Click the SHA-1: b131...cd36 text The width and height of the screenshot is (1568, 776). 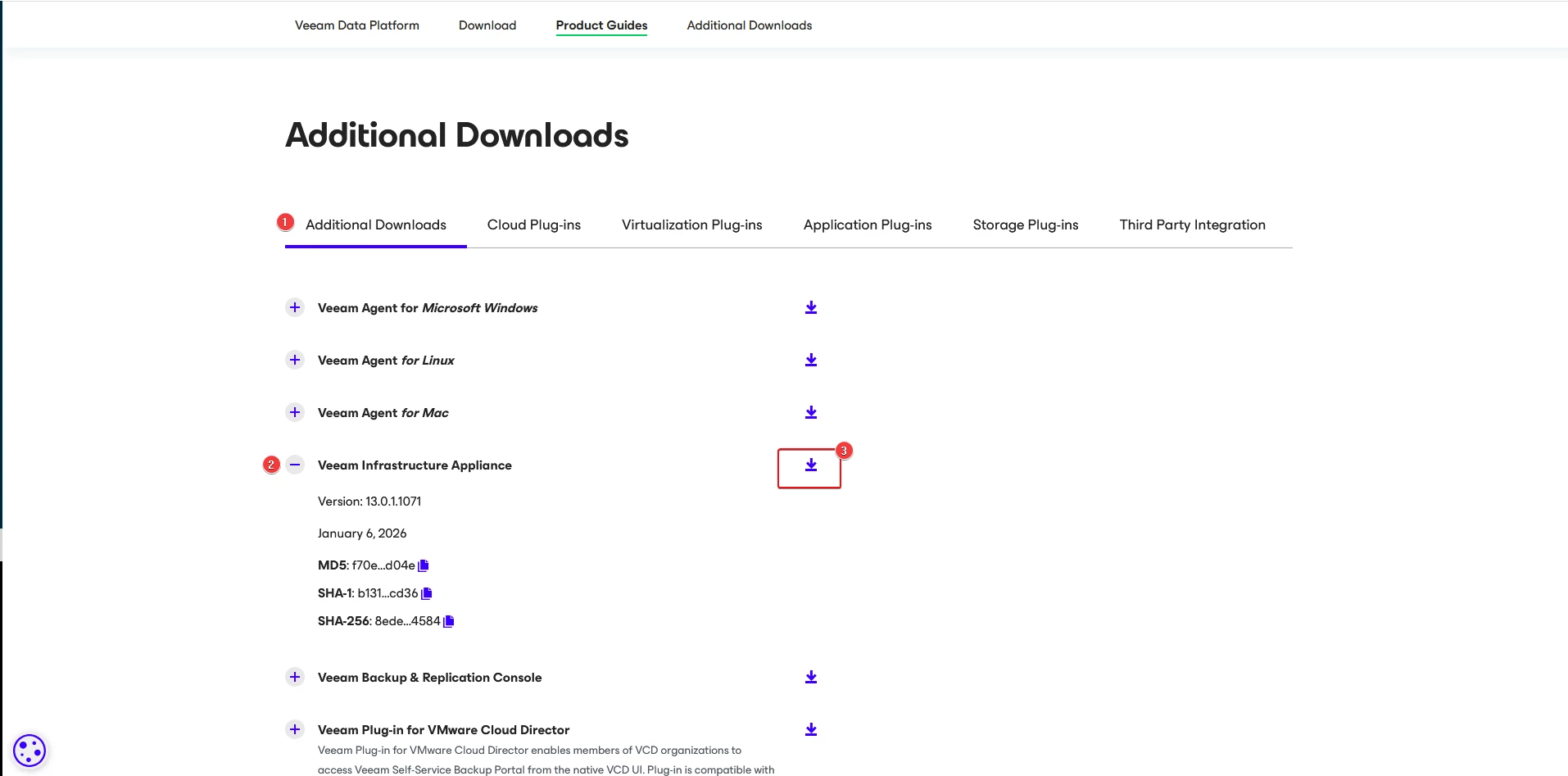pos(368,593)
